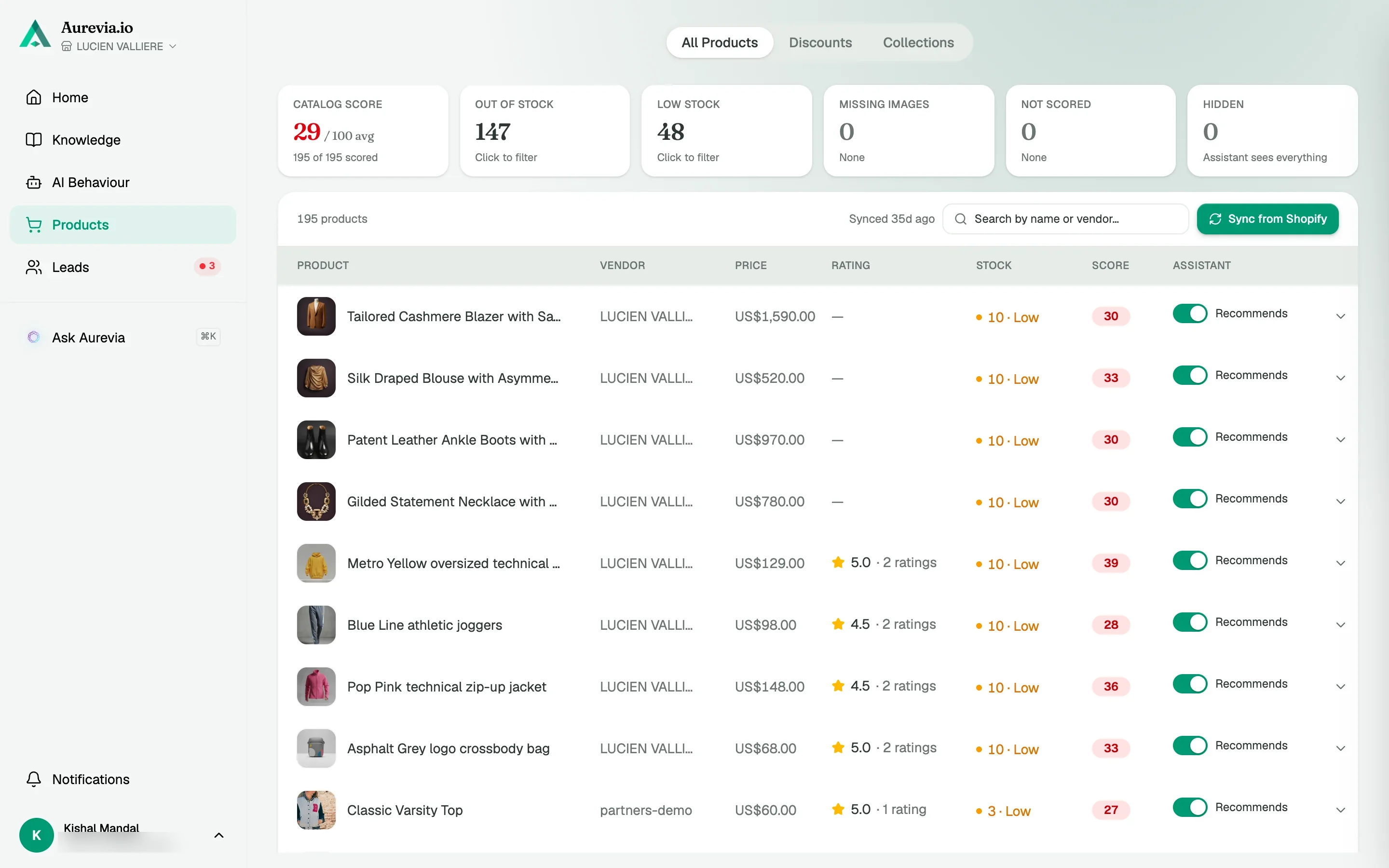Expand the Pop Pink zip-up jacket row

[1340, 687]
